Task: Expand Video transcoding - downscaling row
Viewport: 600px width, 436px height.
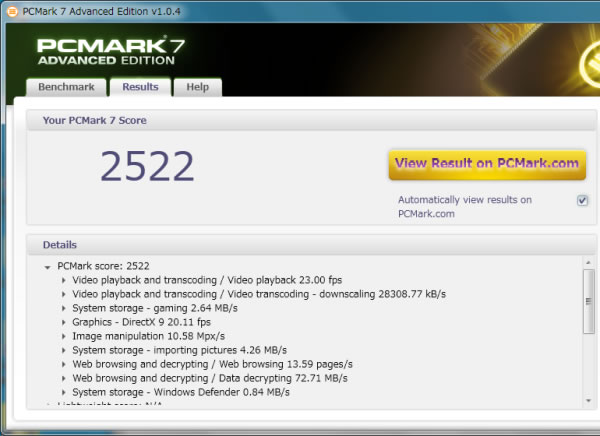Action: point(64,294)
